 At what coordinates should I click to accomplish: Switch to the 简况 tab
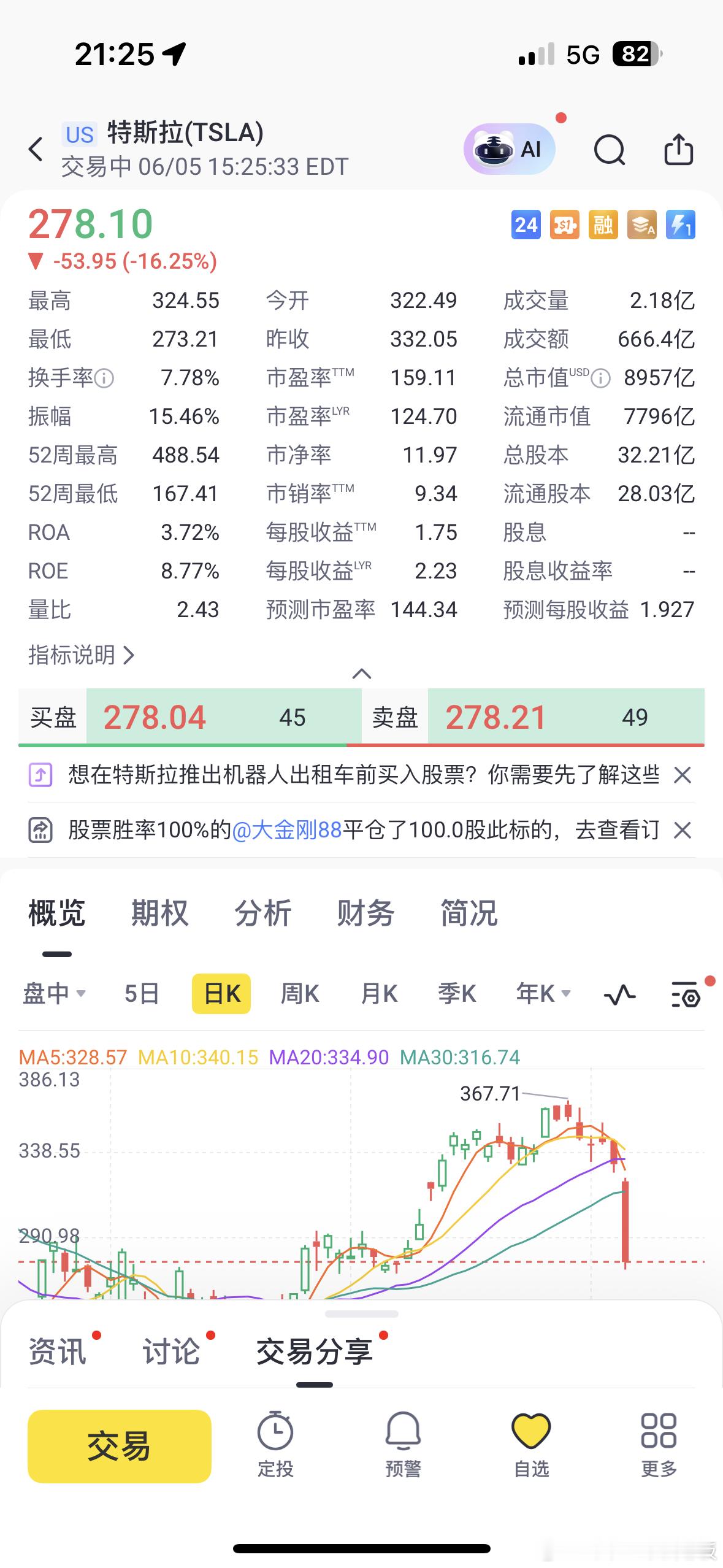click(469, 913)
